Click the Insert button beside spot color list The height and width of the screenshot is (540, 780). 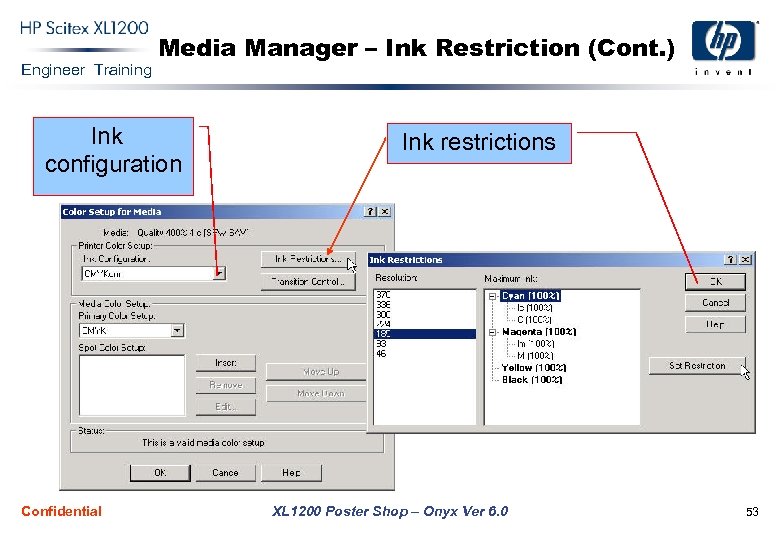click(x=226, y=363)
